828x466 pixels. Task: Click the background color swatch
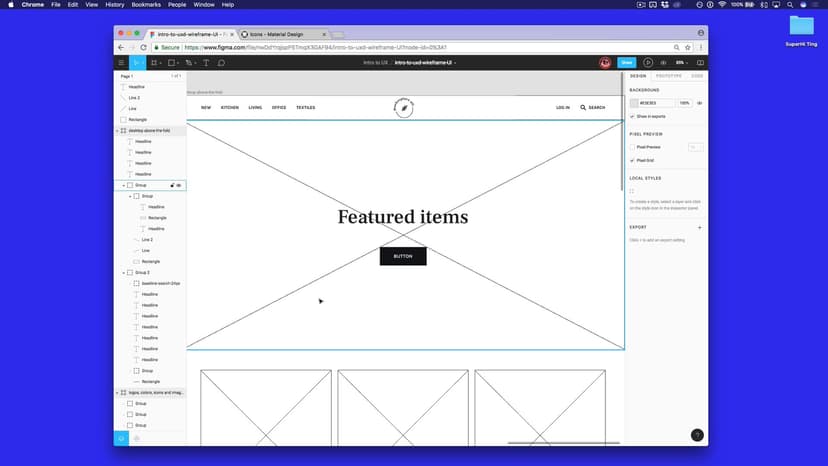634,103
